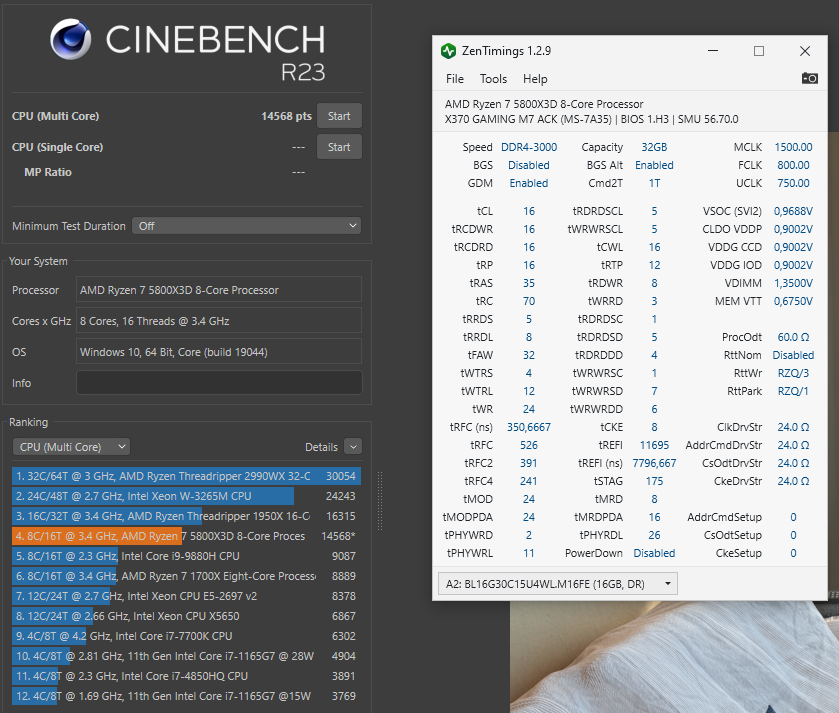Screen dimensions: 839x713
Task: Click the Cinebench sphere logo
Action: click(71, 39)
